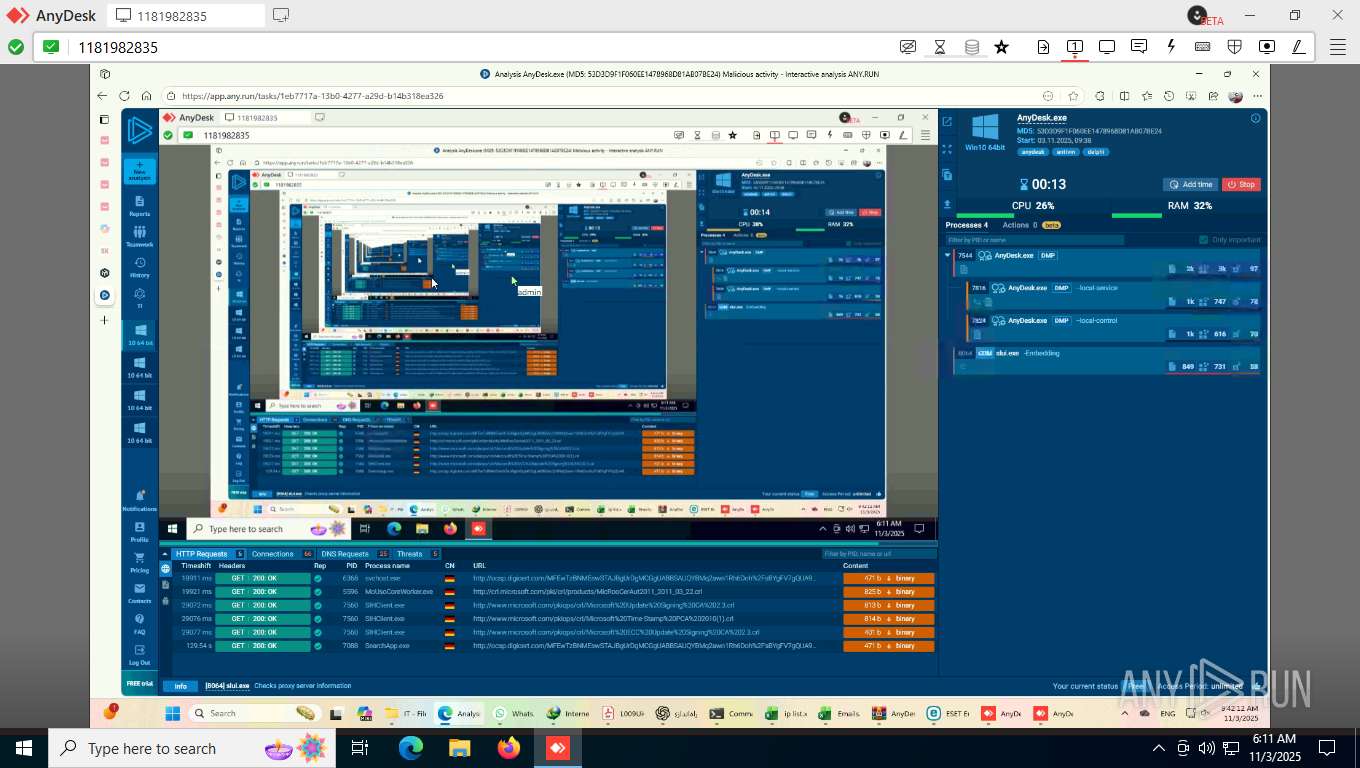Show hidden icons chevron in outer system tray

[1158, 748]
